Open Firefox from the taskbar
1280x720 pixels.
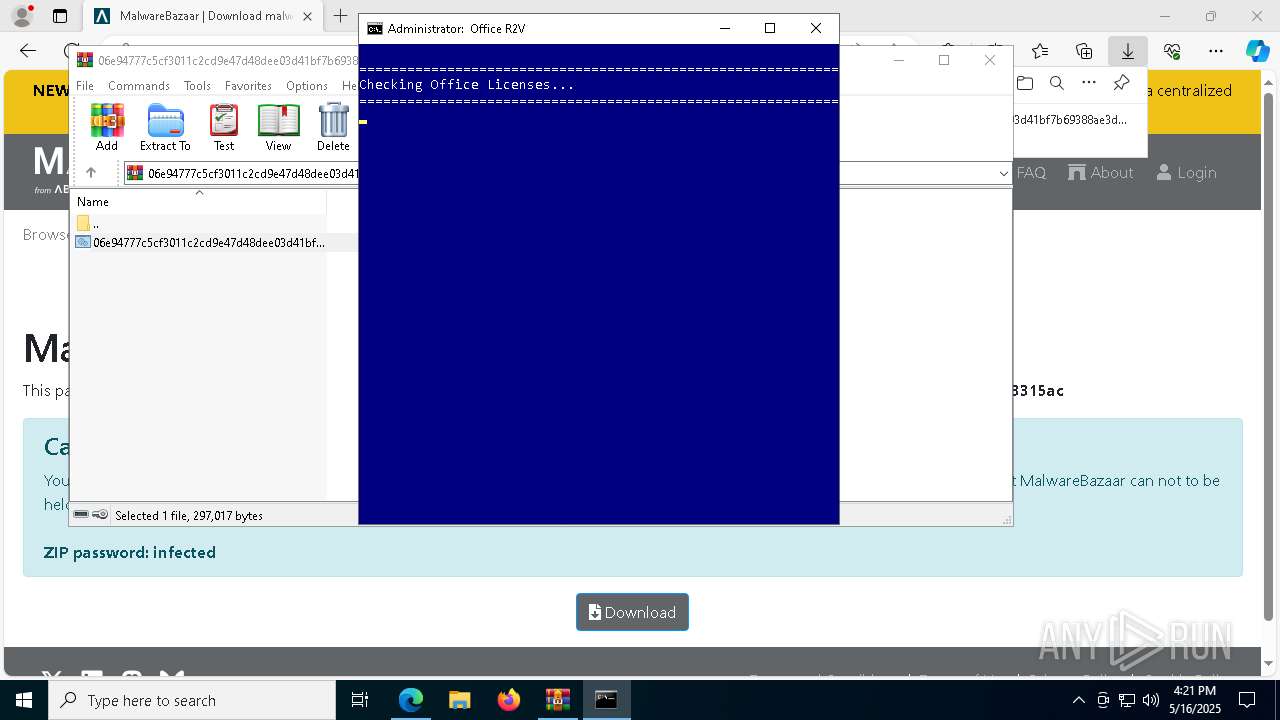pyautogui.click(x=508, y=700)
